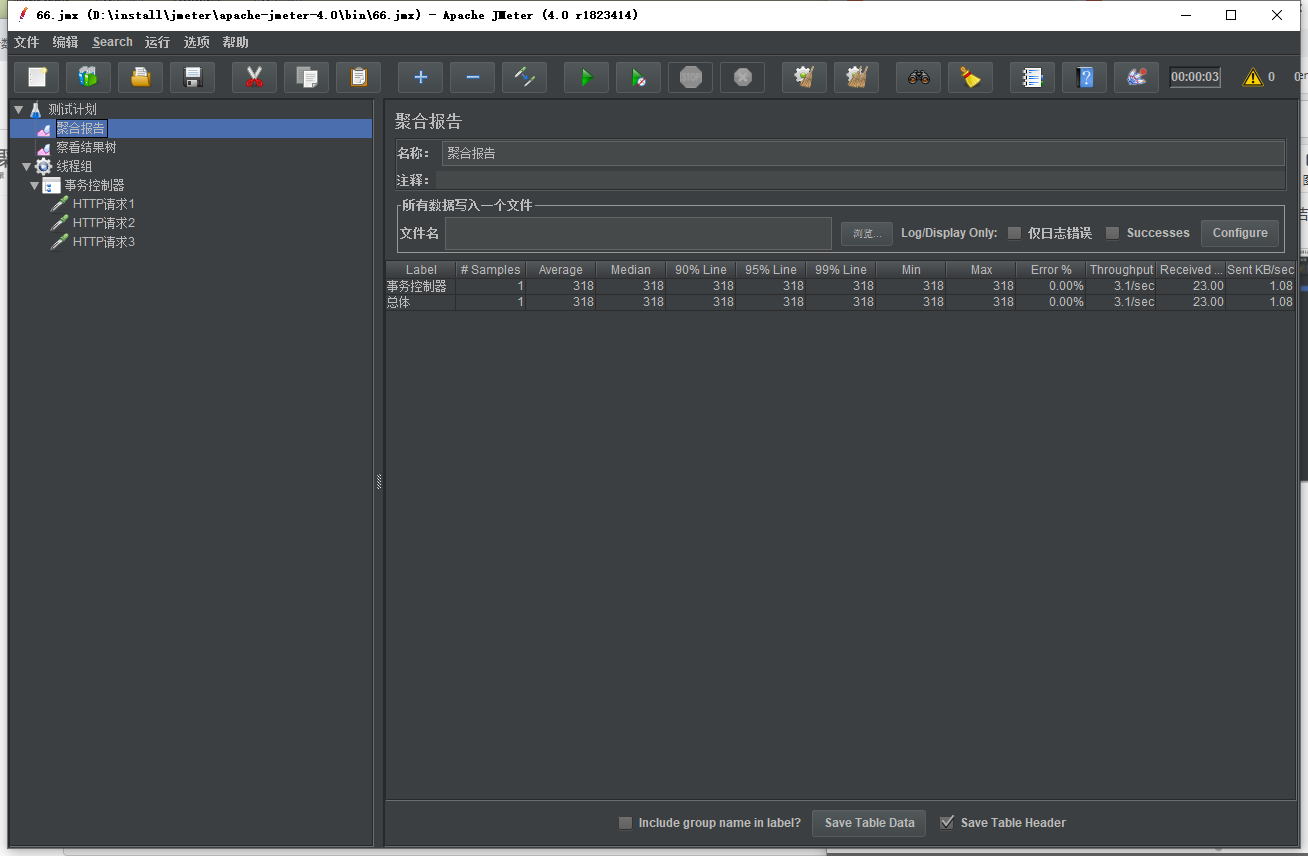This screenshot has height=856, width=1308.
Task: Open the 帮助 menu
Action: tap(235, 42)
